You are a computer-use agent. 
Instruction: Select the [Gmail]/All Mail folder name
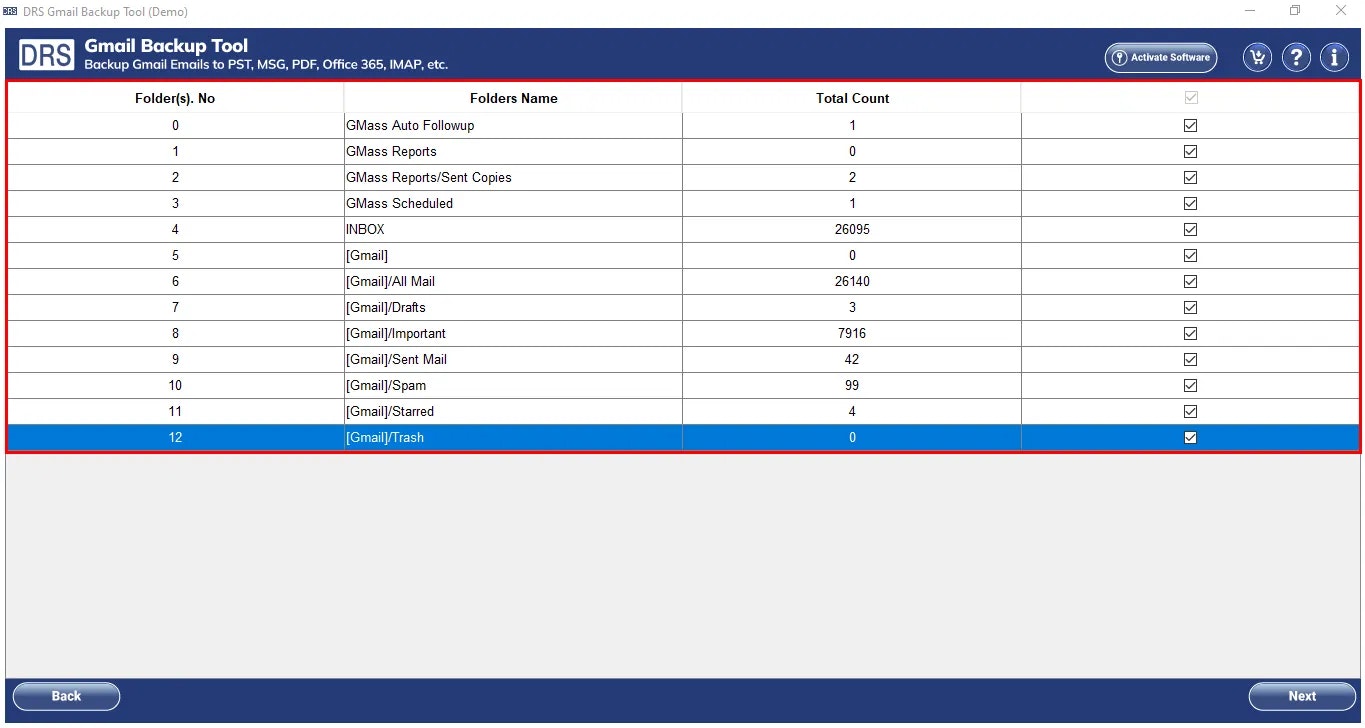390,281
